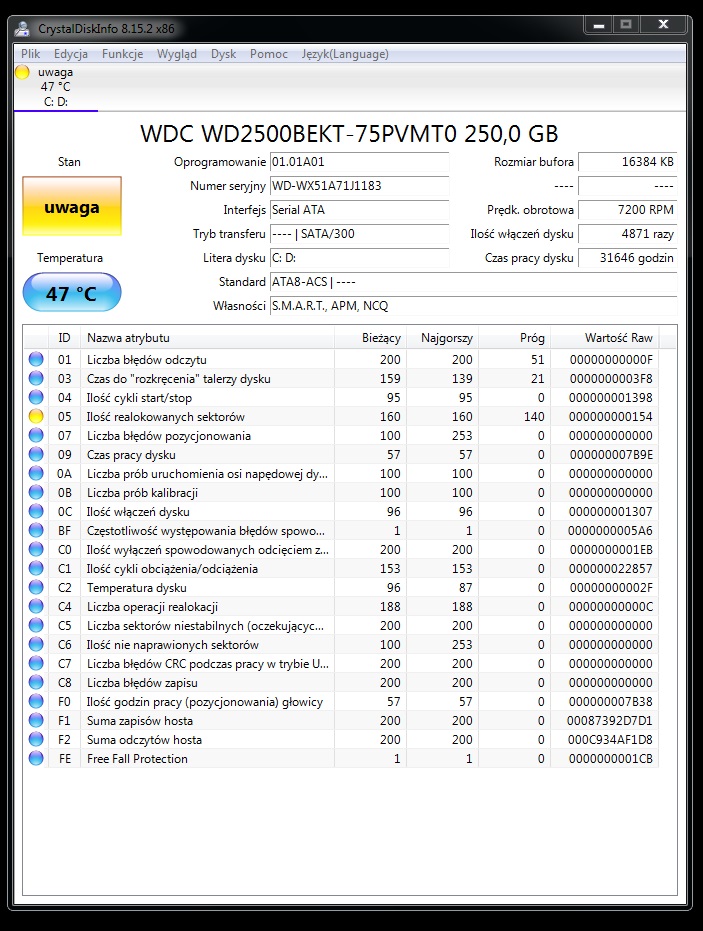
Task: Click the 47 °C temperature button
Action: [x=72, y=293]
